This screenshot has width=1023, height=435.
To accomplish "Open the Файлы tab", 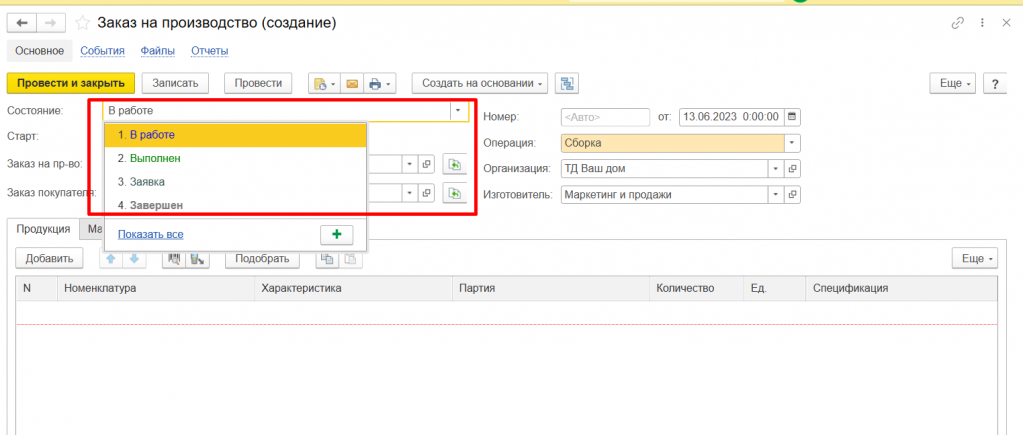I will [x=158, y=51].
